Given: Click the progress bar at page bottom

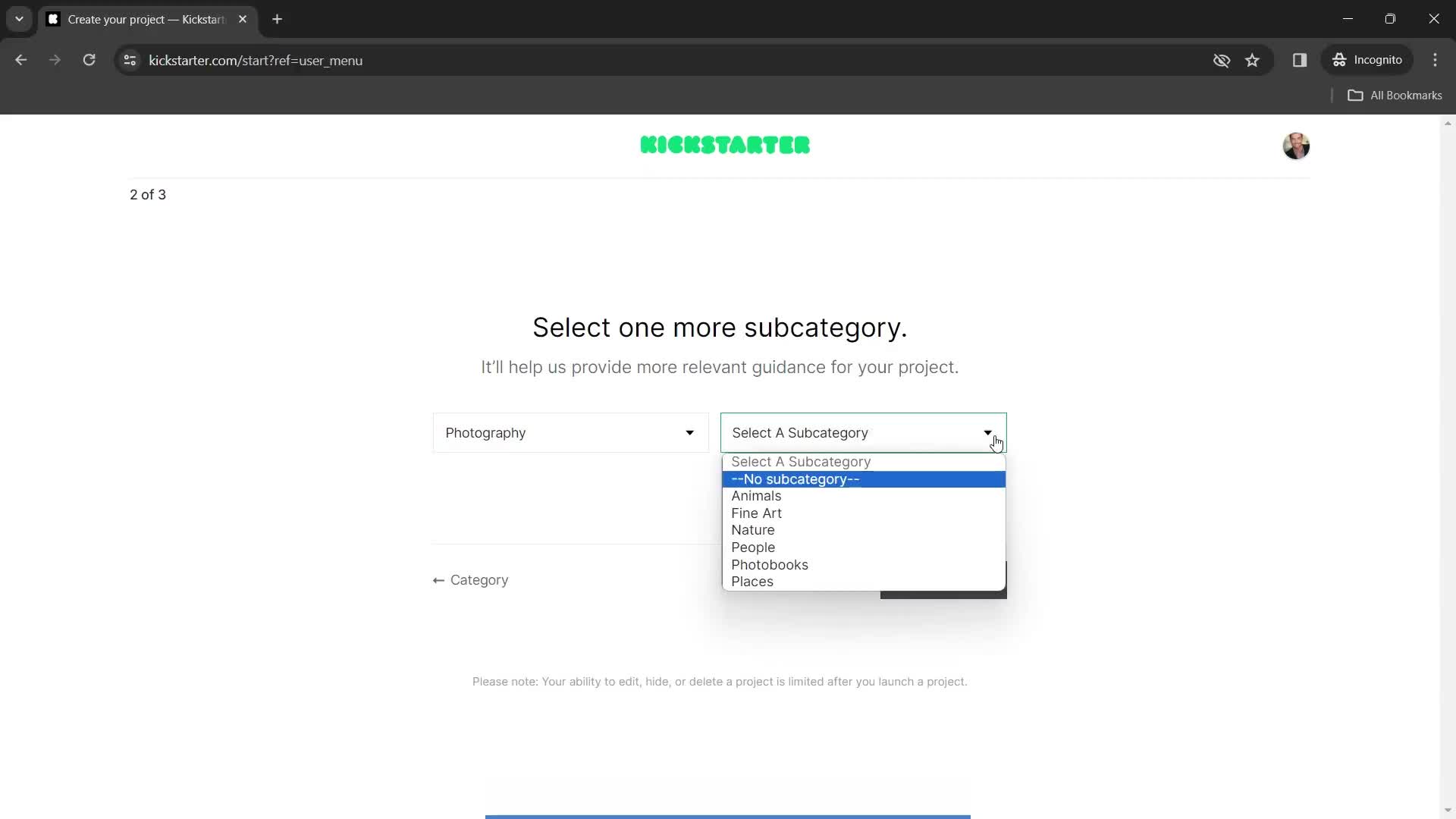Looking at the screenshot, I should click(728, 817).
